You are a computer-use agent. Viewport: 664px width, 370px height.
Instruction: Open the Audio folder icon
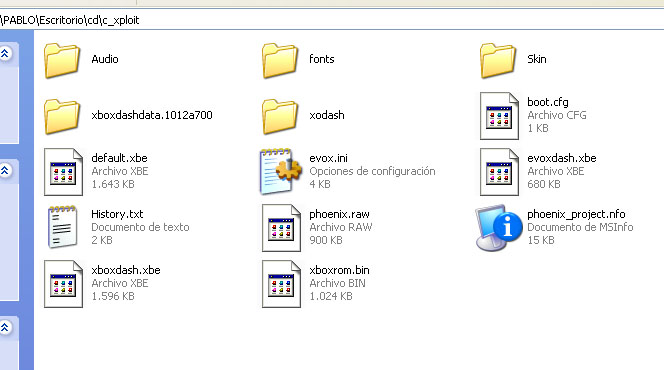pos(62,61)
